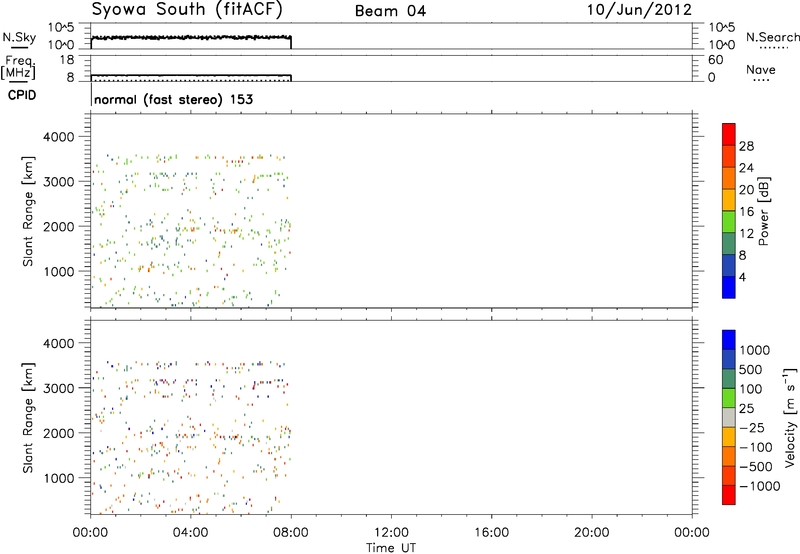Click the 'CPID' row label

click(x=22, y=95)
